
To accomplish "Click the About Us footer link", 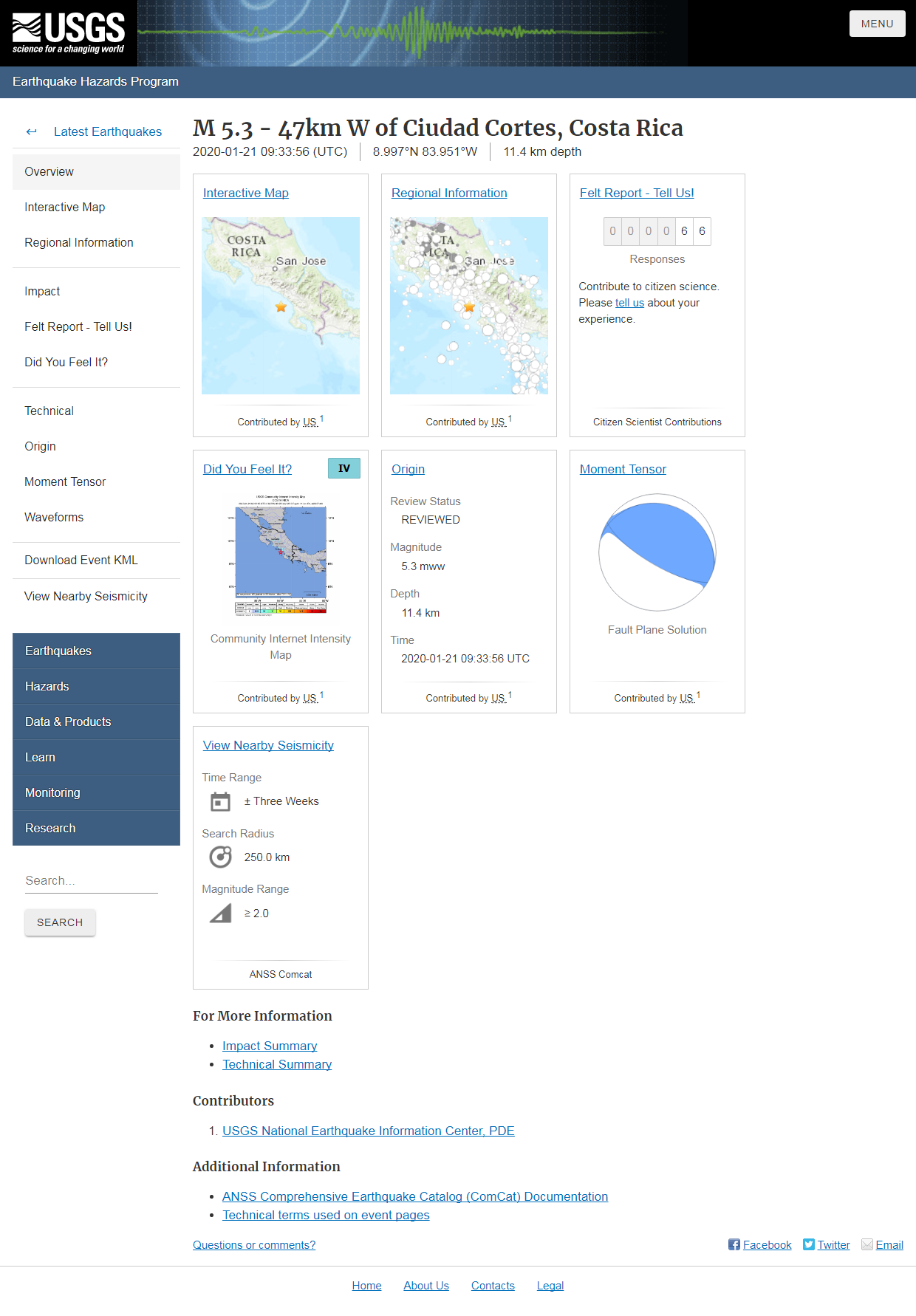I will coord(426,1286).
